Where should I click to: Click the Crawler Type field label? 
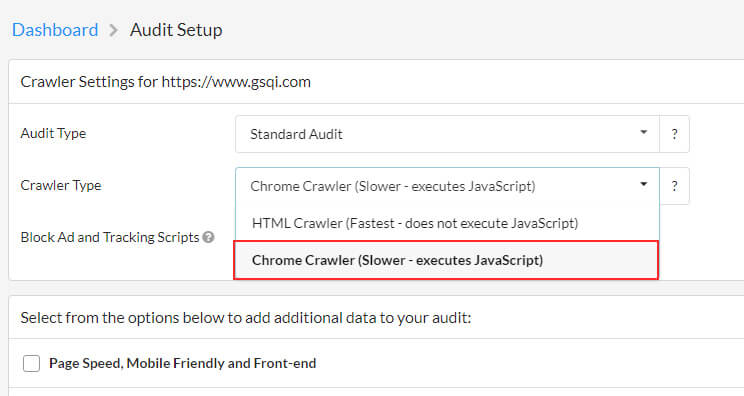[x=61, y=185]
